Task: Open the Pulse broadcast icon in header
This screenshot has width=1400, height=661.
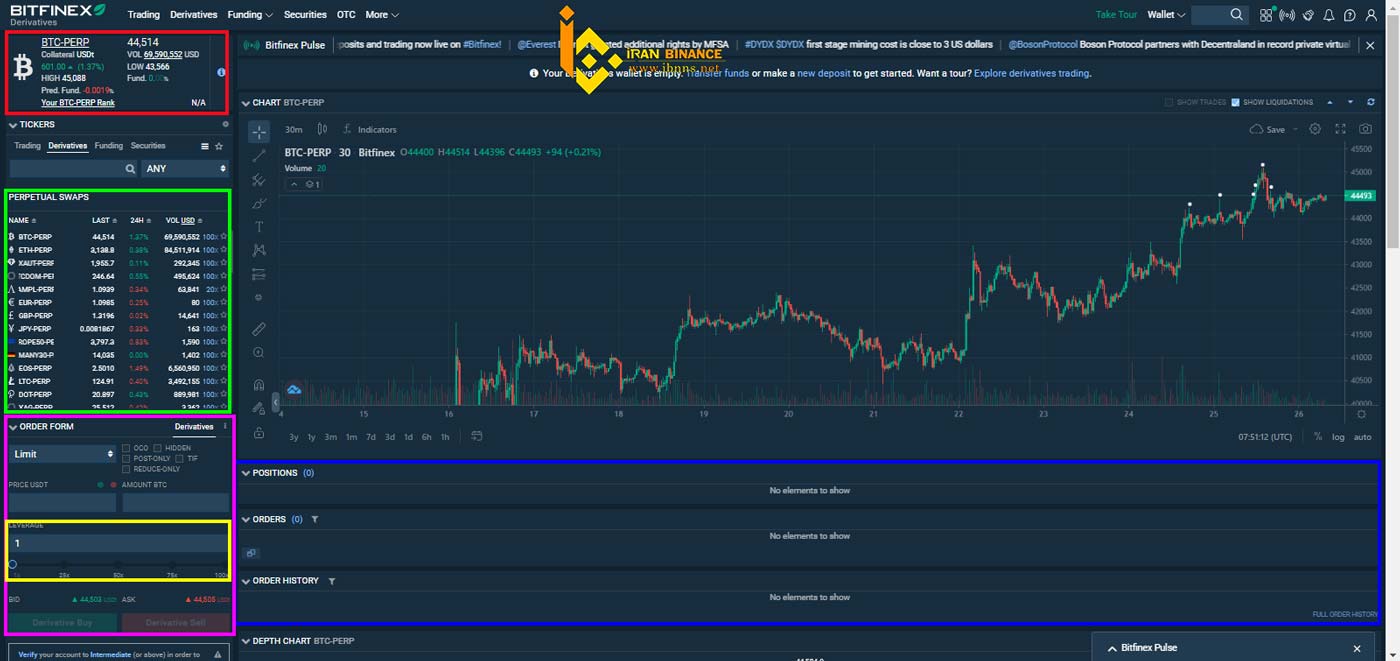Action: point(1287,15)
